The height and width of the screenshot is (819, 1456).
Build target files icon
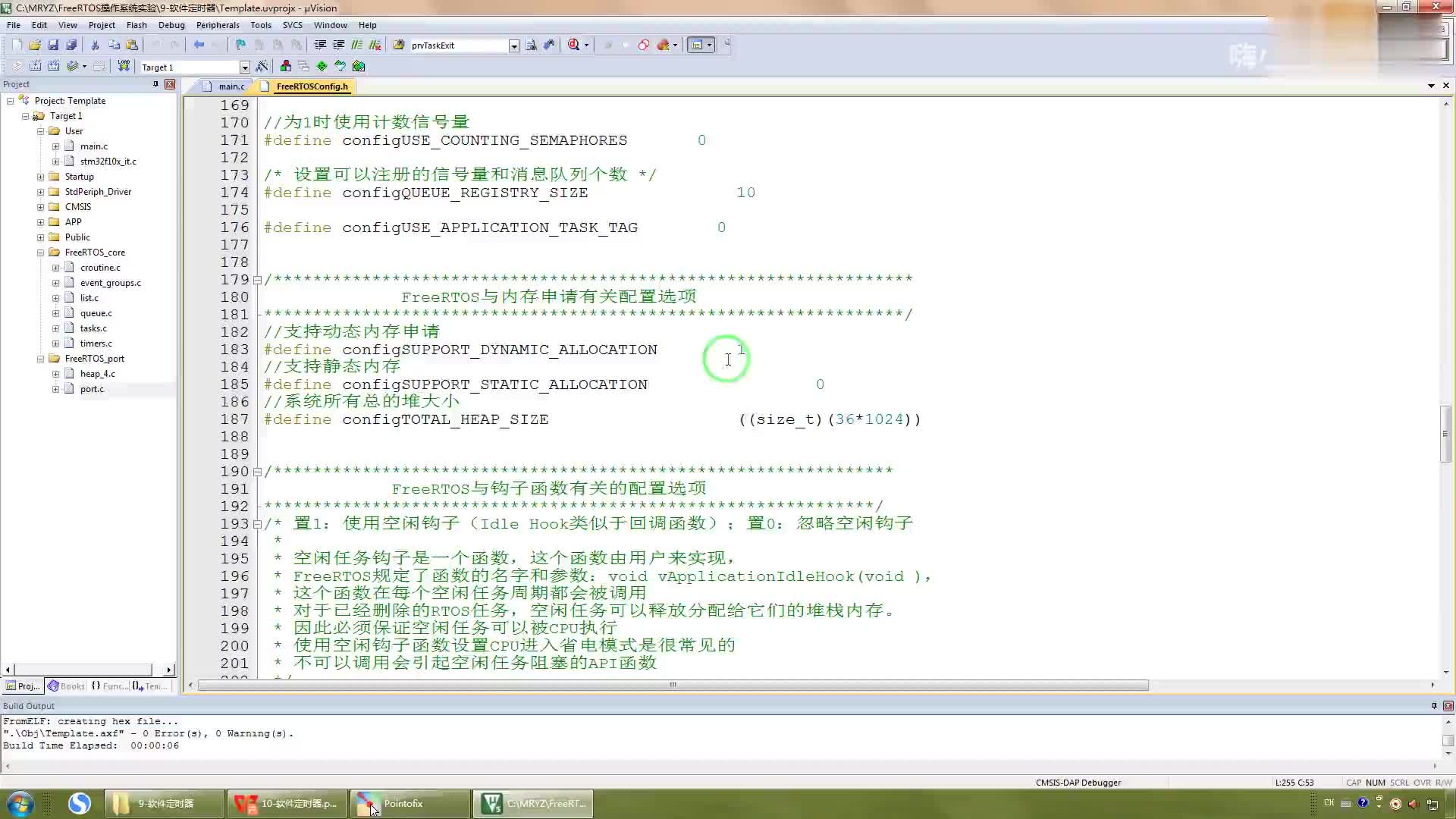coord(35,66)
